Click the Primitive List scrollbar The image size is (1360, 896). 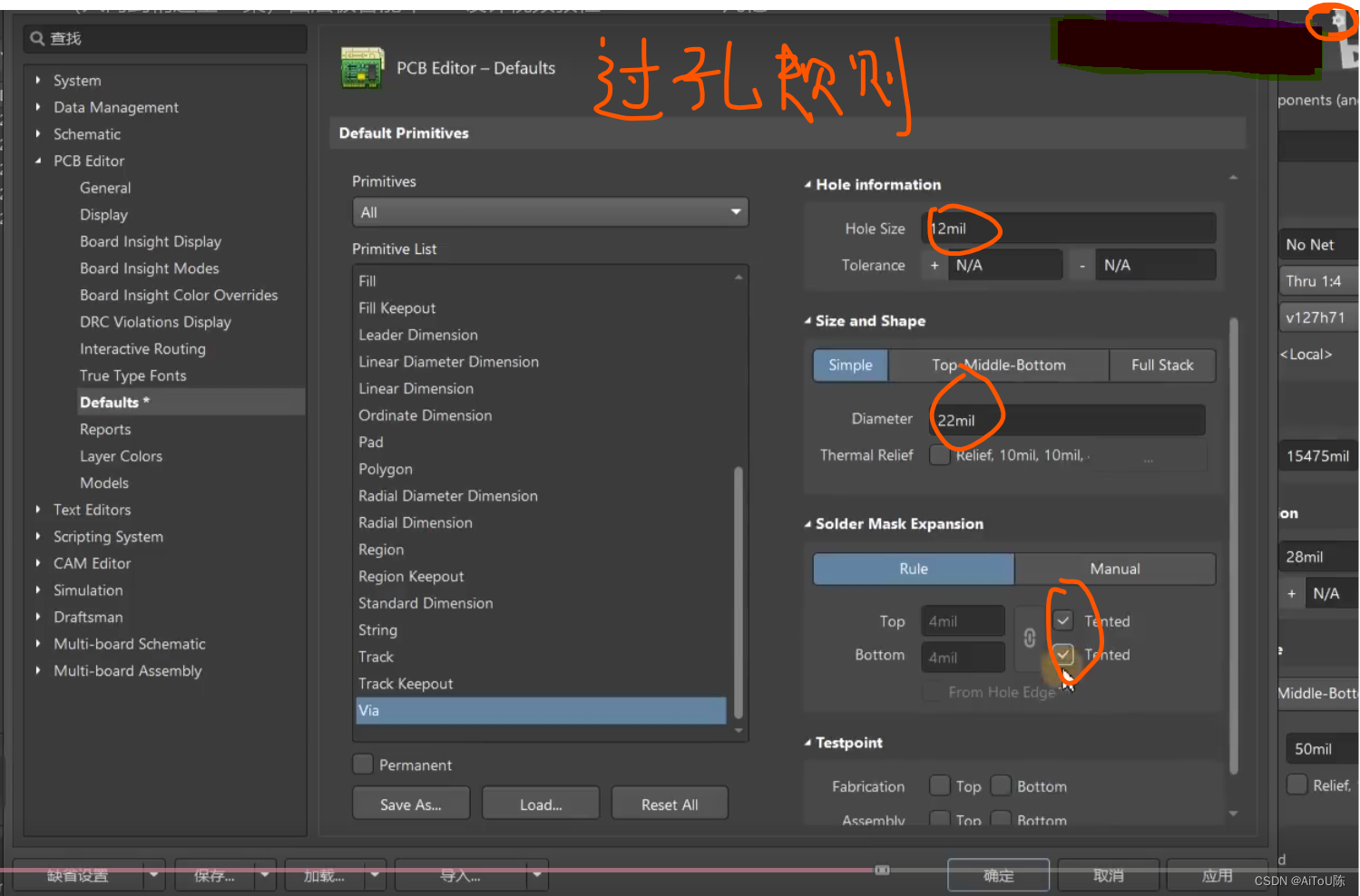click(x=739, y=591)
